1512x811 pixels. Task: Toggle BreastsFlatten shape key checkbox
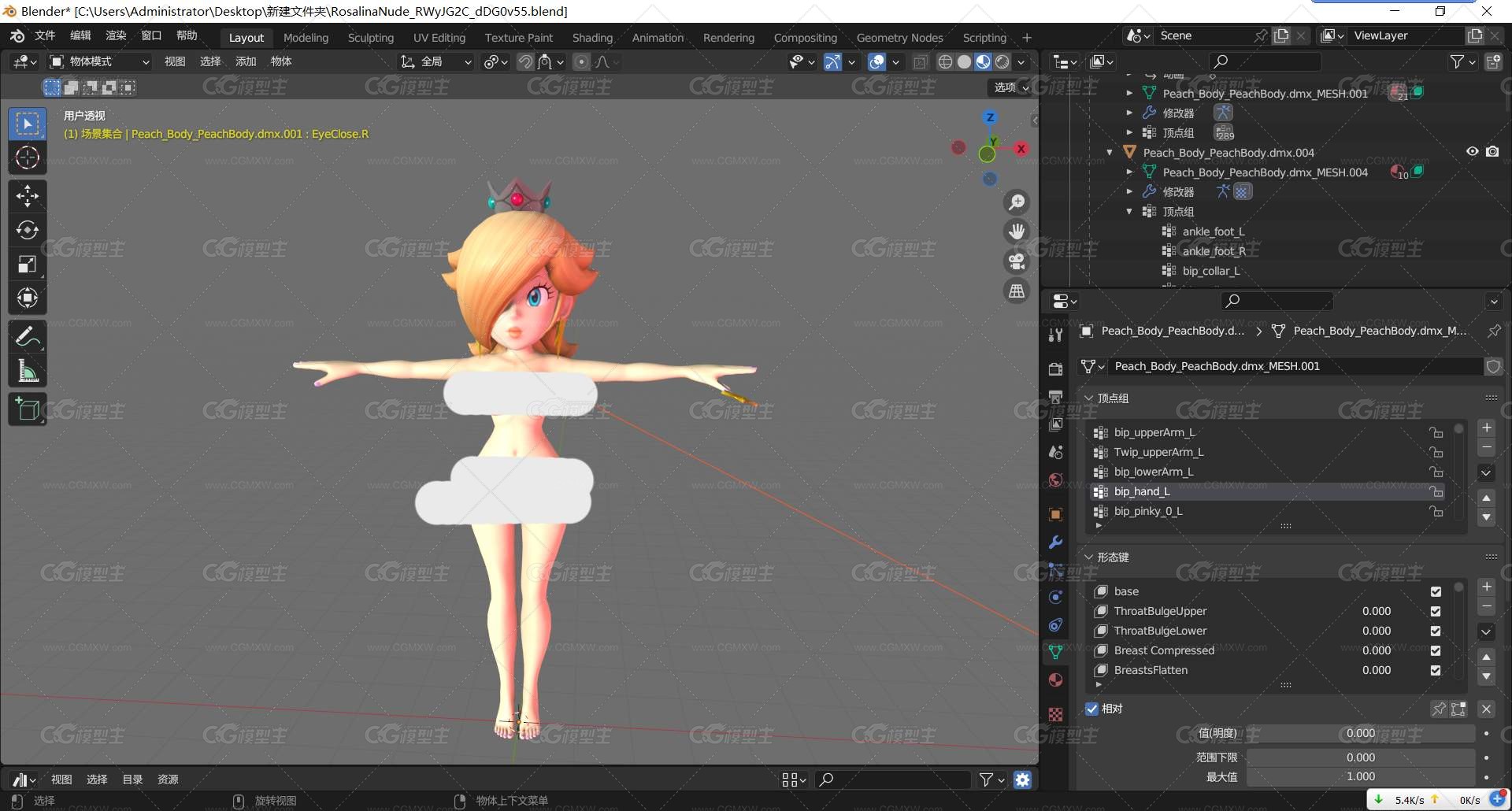click(1436, 670)
